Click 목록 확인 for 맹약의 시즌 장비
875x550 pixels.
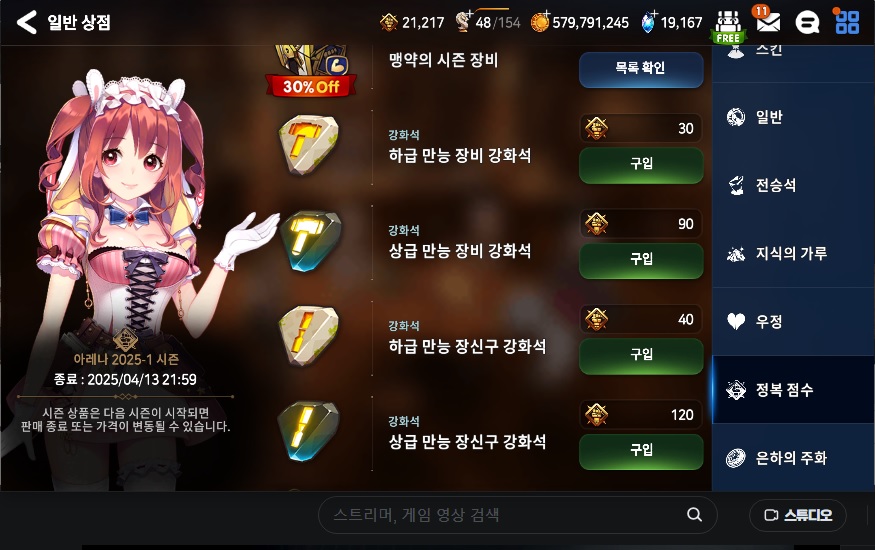click(641, 69)
